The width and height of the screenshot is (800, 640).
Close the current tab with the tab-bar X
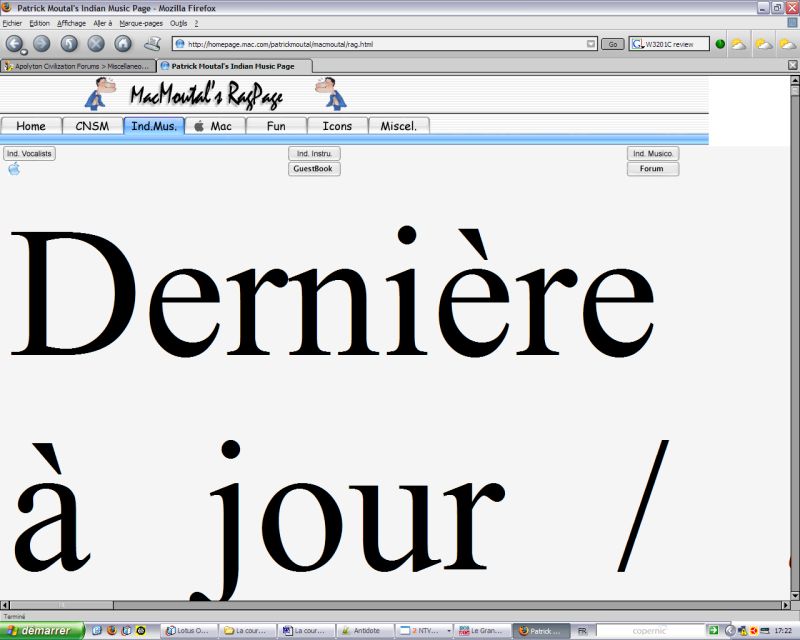(792, 65)
